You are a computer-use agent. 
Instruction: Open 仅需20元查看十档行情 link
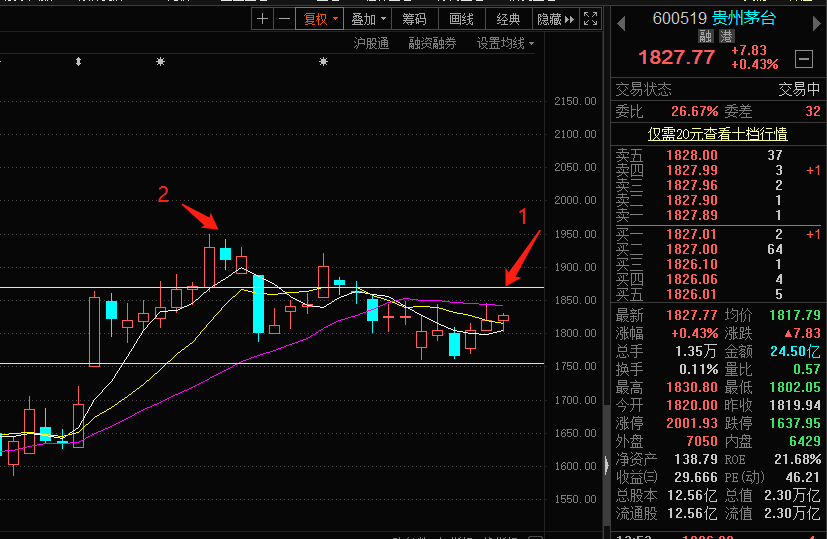pos(717,134)
